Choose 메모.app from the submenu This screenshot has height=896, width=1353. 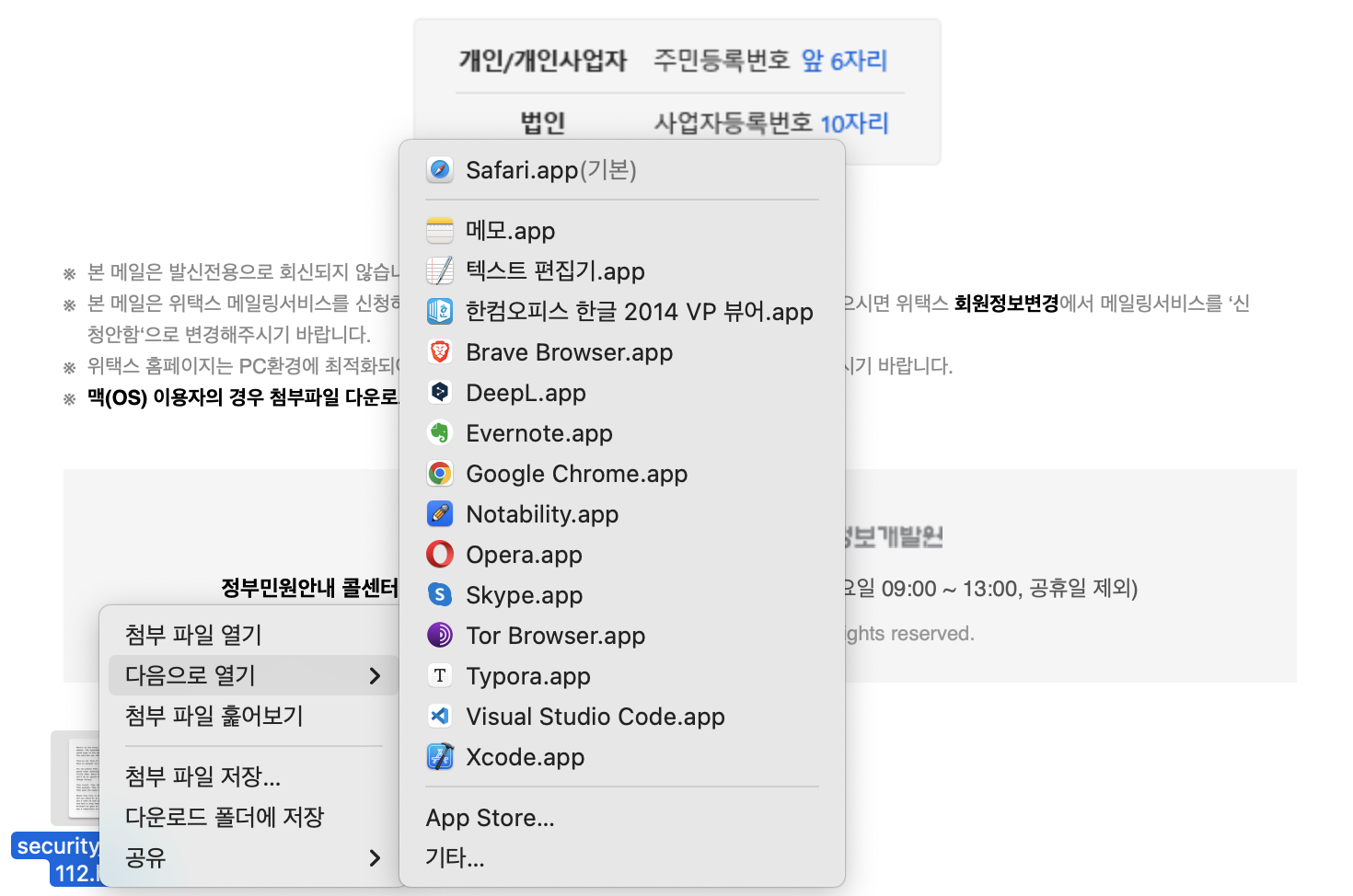click(x=622, y=230)
